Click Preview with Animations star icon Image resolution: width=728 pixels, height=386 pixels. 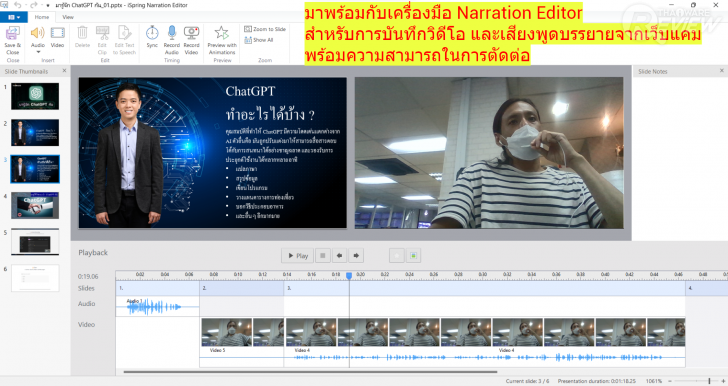point(221,33)
